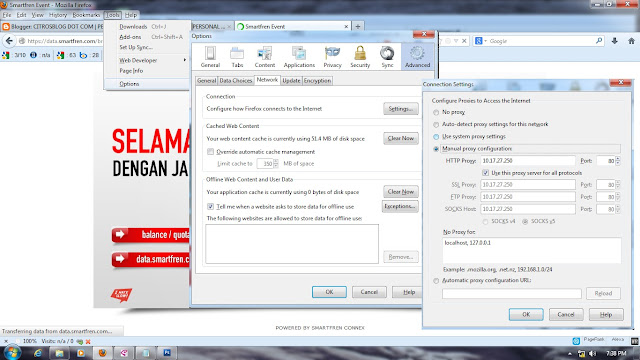Switch to the General sub-tab in Advanced
Image resolution: width=640 pixels, height=360 pixels.
[x=207, y=81]
